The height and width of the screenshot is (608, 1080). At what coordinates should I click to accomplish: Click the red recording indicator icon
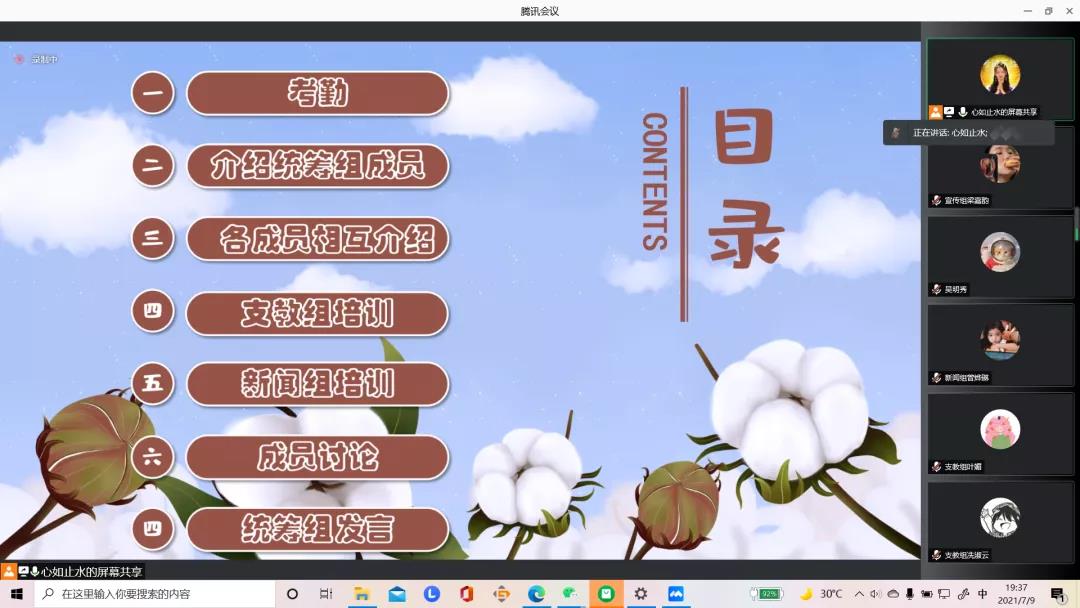tap(18, 59)
